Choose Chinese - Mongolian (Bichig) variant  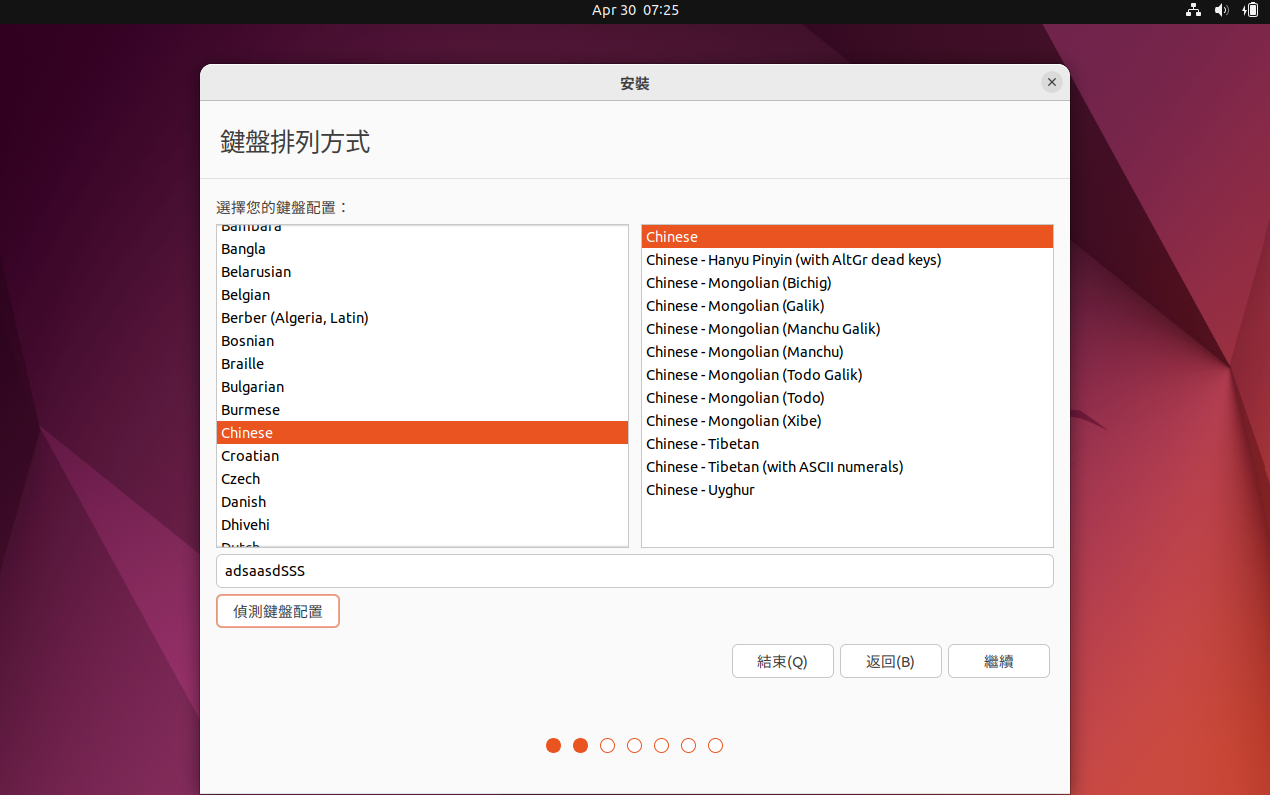click(x=847, y=283)
